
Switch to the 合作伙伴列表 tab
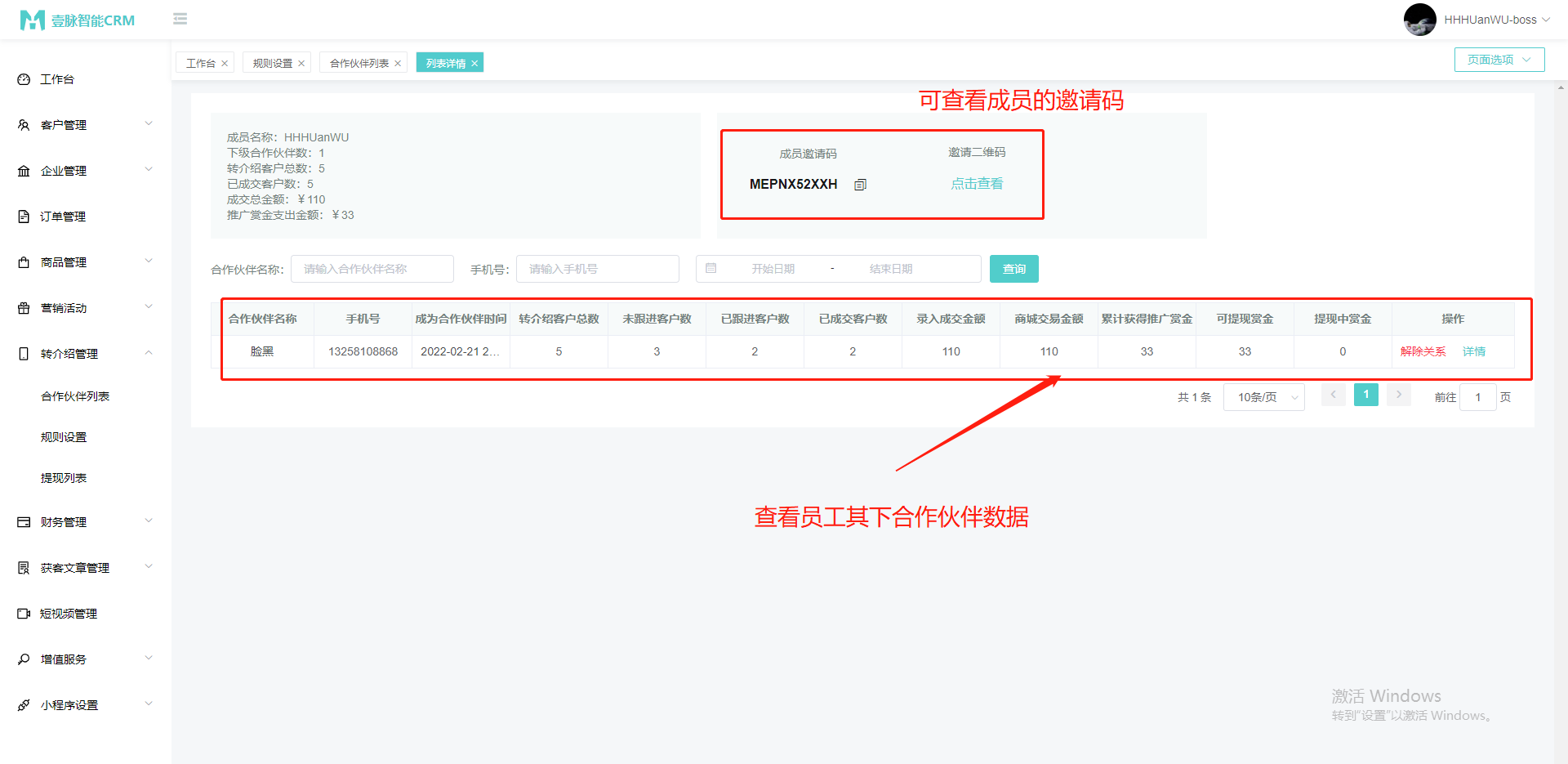(359, 64)
